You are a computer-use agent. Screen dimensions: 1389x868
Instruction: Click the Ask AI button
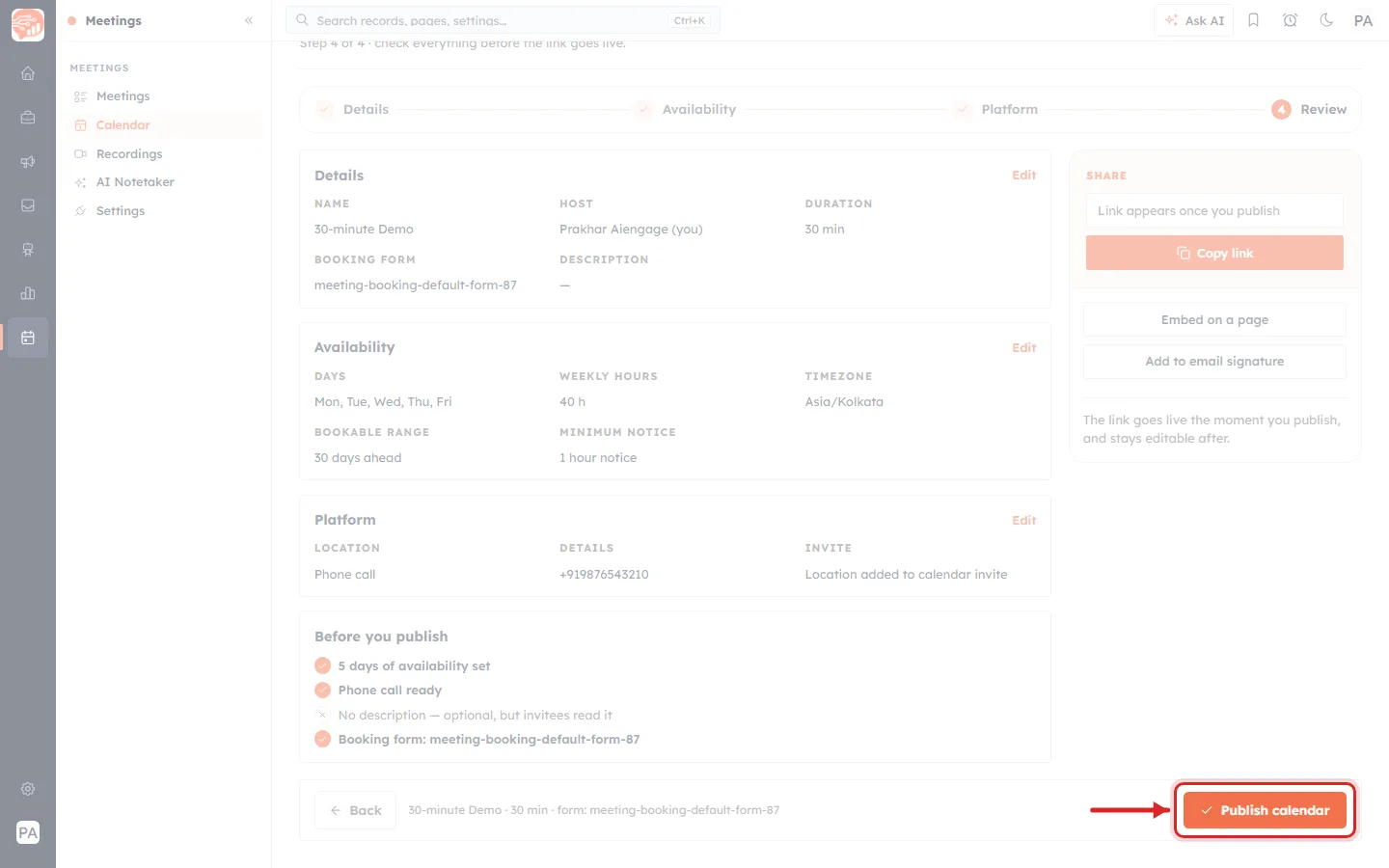1194,20
